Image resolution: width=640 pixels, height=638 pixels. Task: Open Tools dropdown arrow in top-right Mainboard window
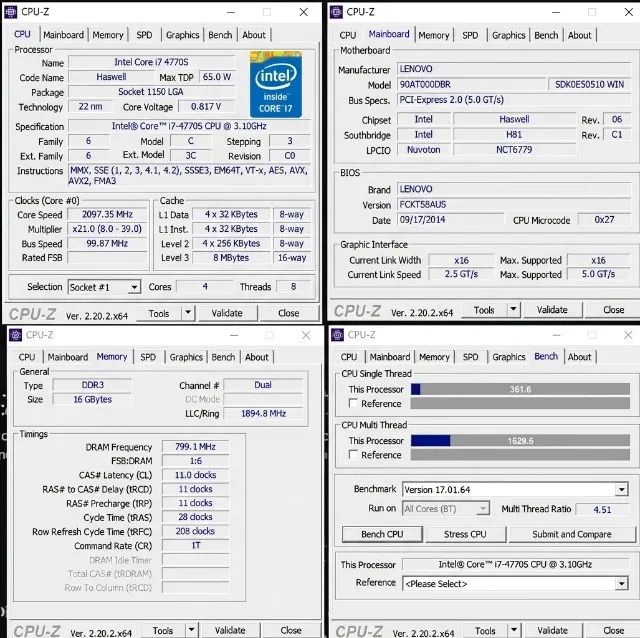coord(513,309)
